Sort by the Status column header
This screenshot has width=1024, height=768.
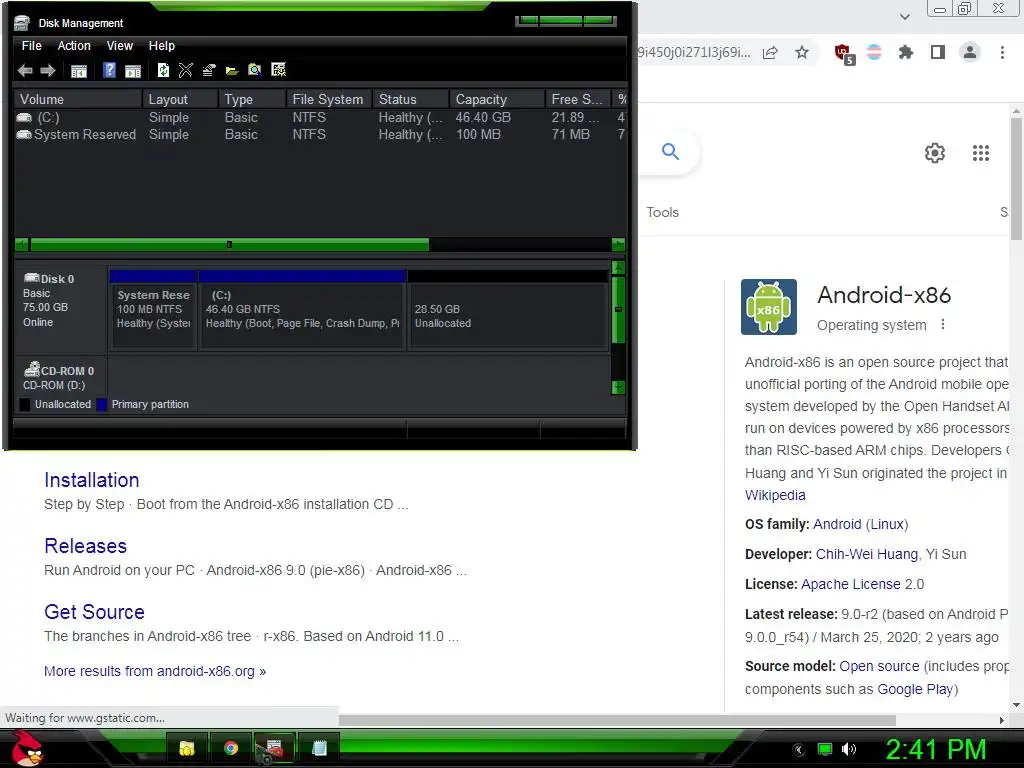click(411, 99)
